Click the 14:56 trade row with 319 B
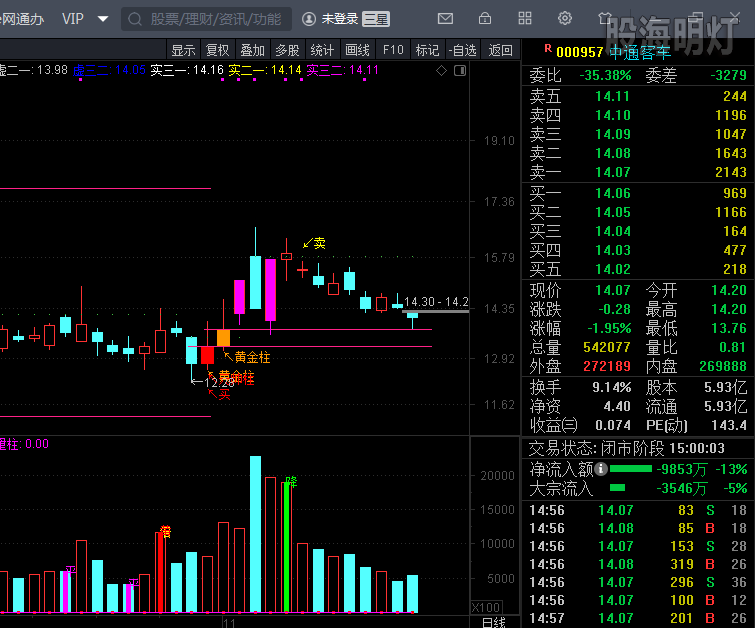 pos(638,564)
